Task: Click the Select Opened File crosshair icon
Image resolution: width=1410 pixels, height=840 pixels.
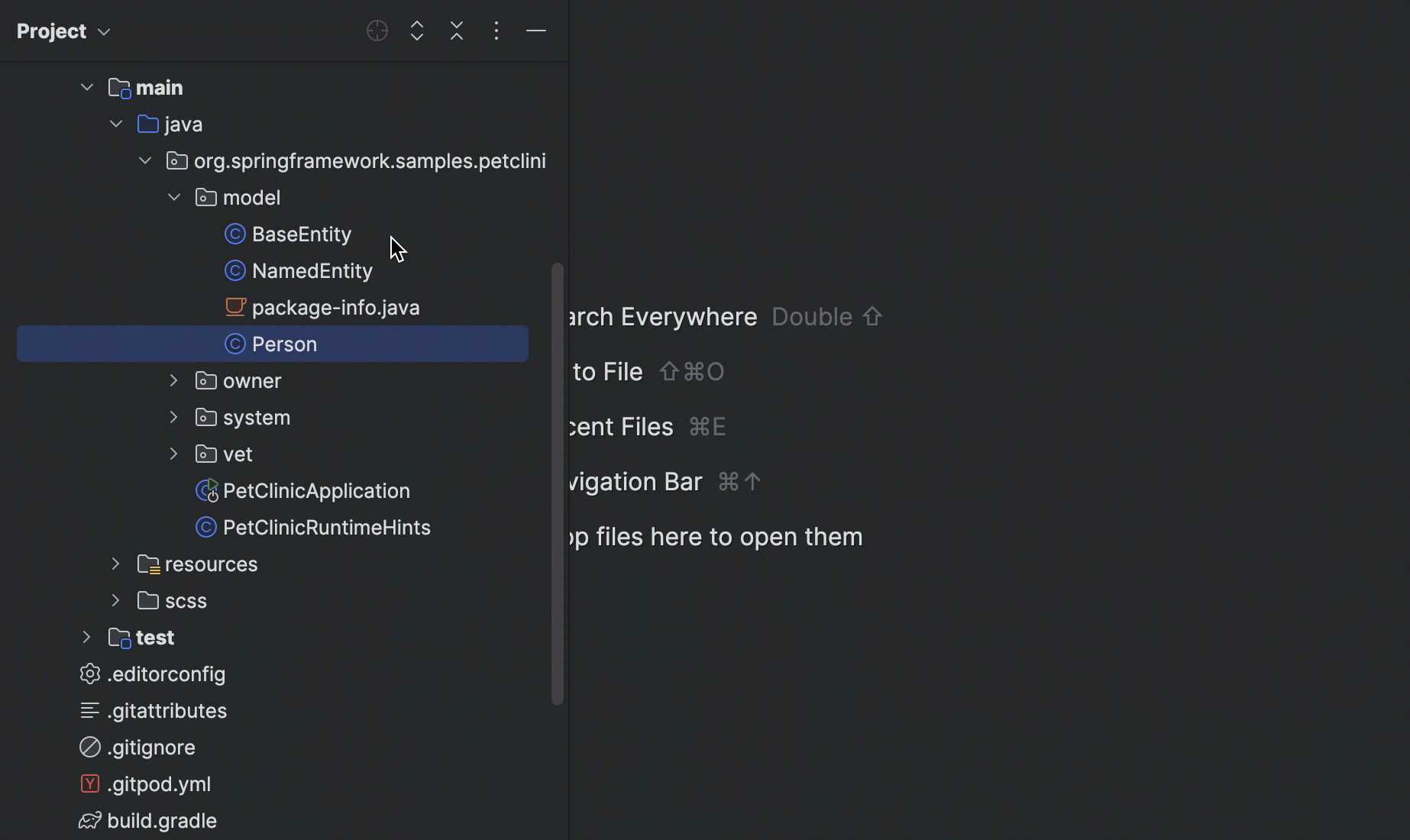Action: pyautogui.click(x=377, y=31)
